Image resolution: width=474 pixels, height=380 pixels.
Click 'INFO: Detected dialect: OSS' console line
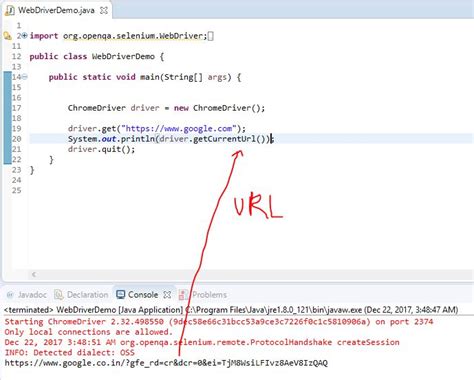point(70,352)
